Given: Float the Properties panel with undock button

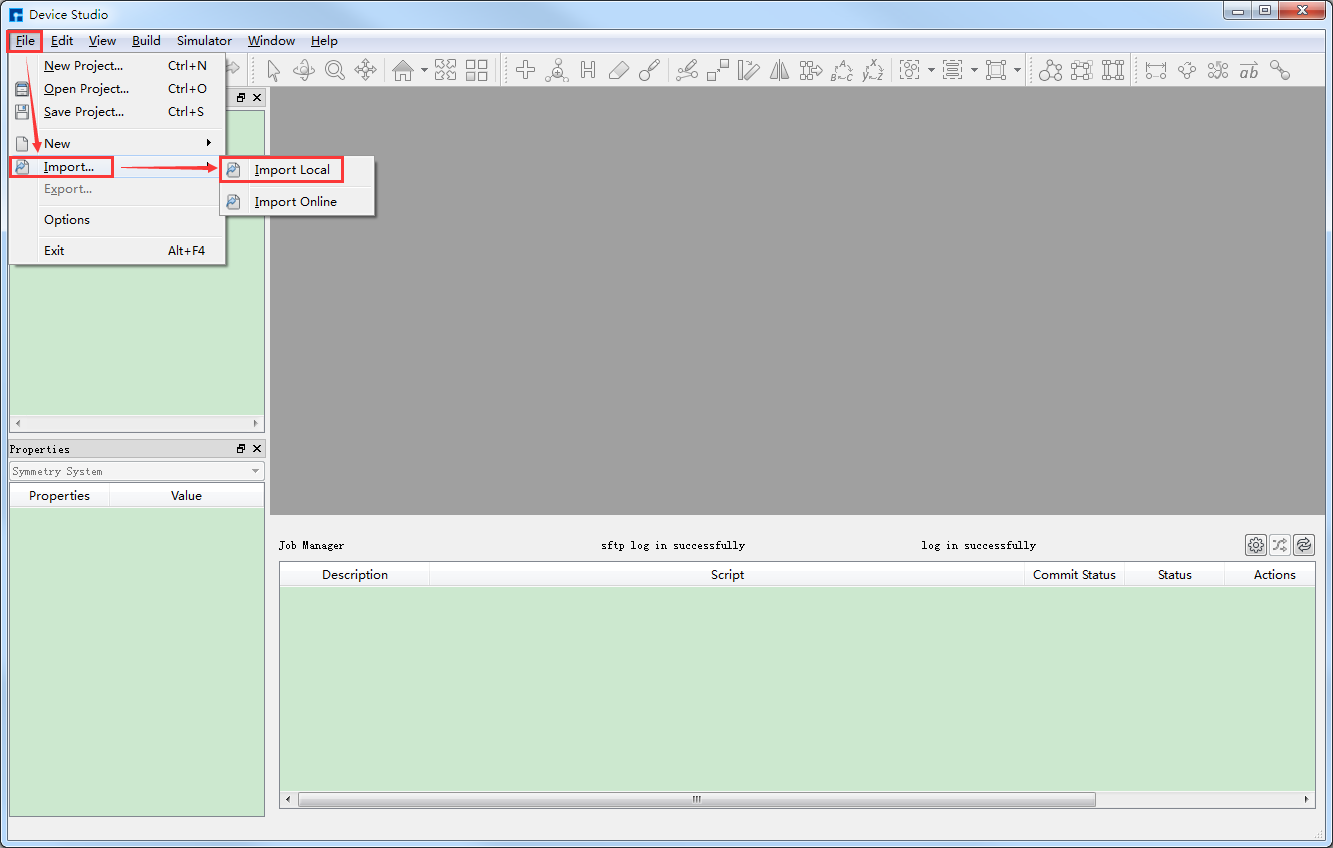Looking at the screenshot, I should 241,449.
